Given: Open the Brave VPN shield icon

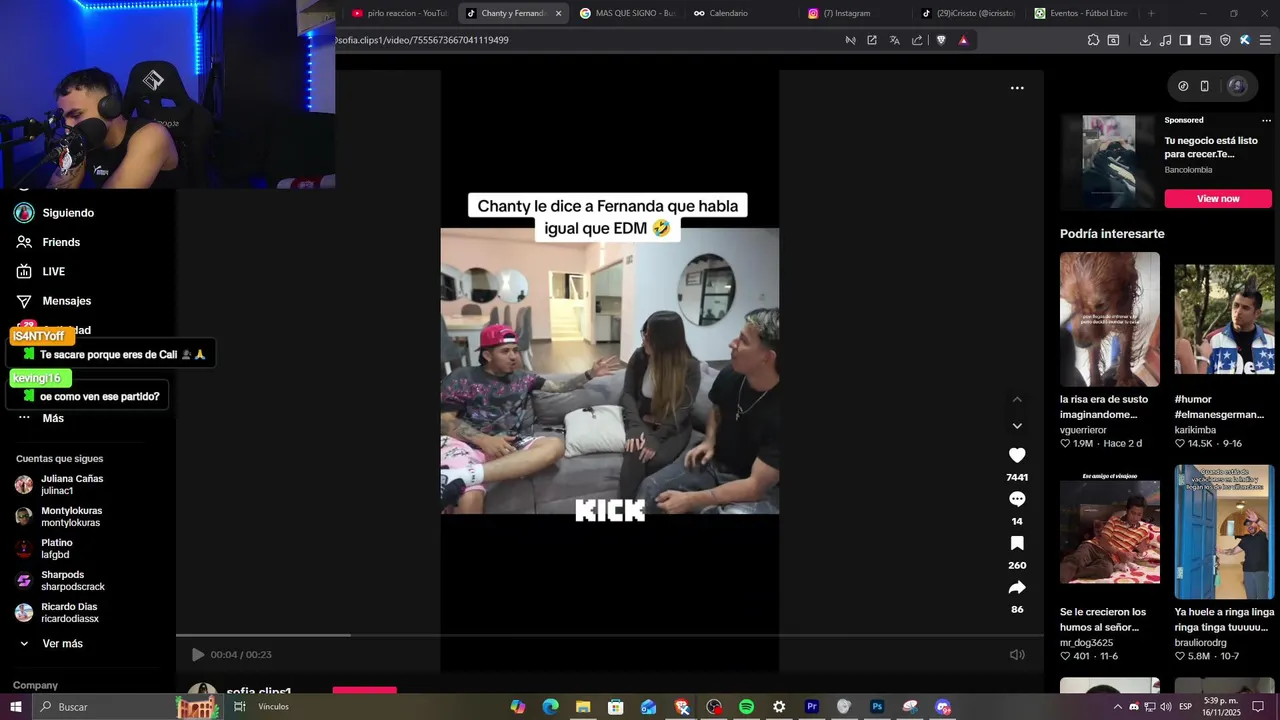Looking at the screenshot, I should pos(1225,40).
